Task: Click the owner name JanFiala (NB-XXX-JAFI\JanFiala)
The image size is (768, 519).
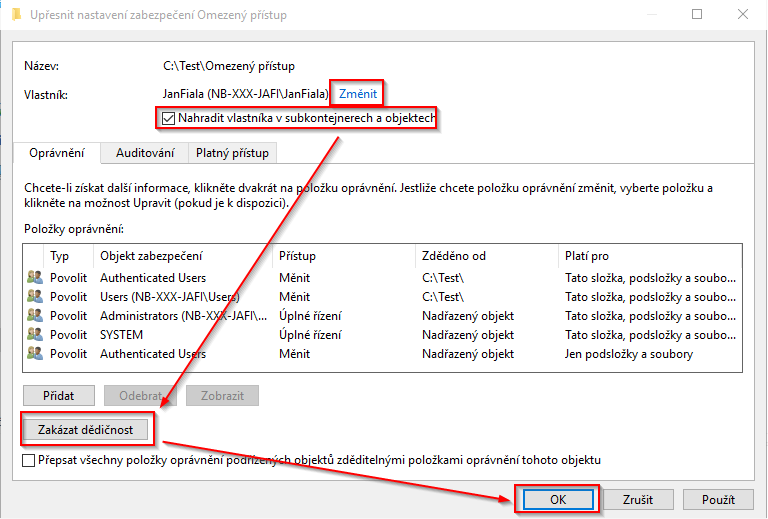Action: (x=245, y=94)
